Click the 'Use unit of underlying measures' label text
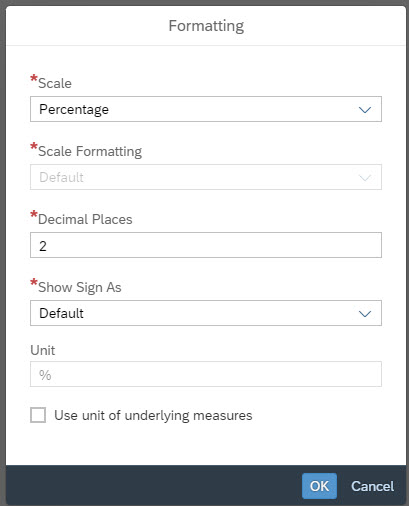 tap(153, 415)
